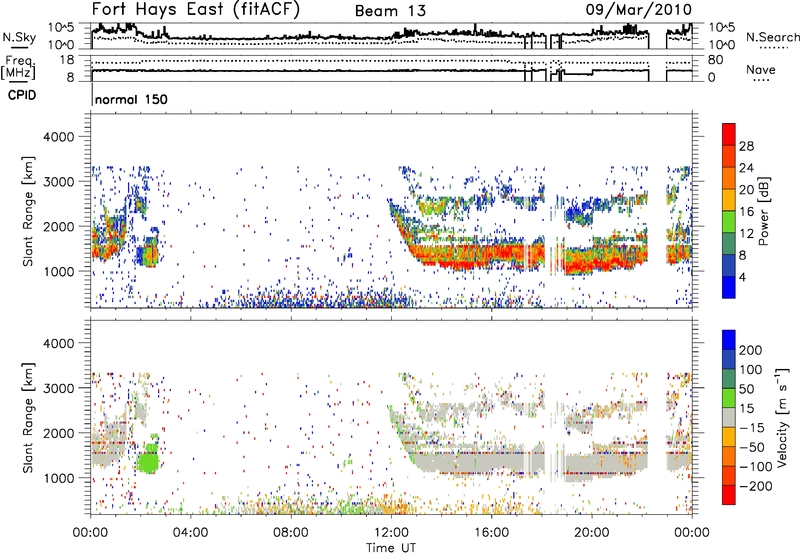Click the 'Beam 13' label

(x=390, y=11)
